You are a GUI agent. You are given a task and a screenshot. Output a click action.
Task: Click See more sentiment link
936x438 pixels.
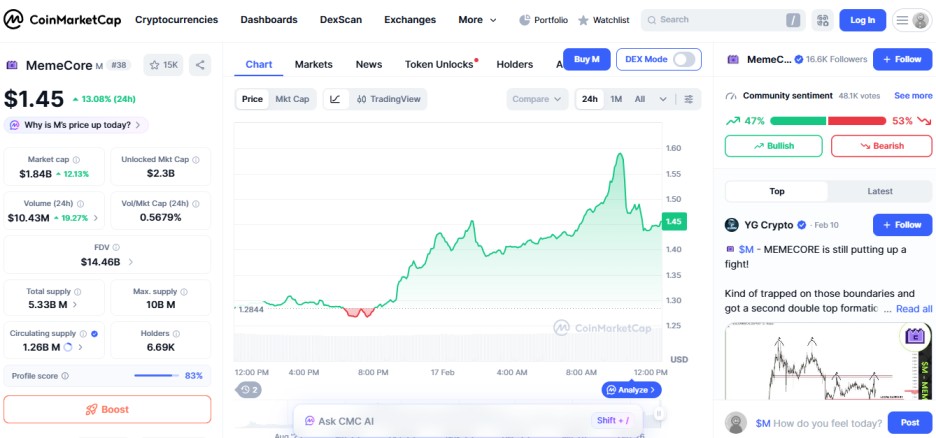[x=913, y=95]
